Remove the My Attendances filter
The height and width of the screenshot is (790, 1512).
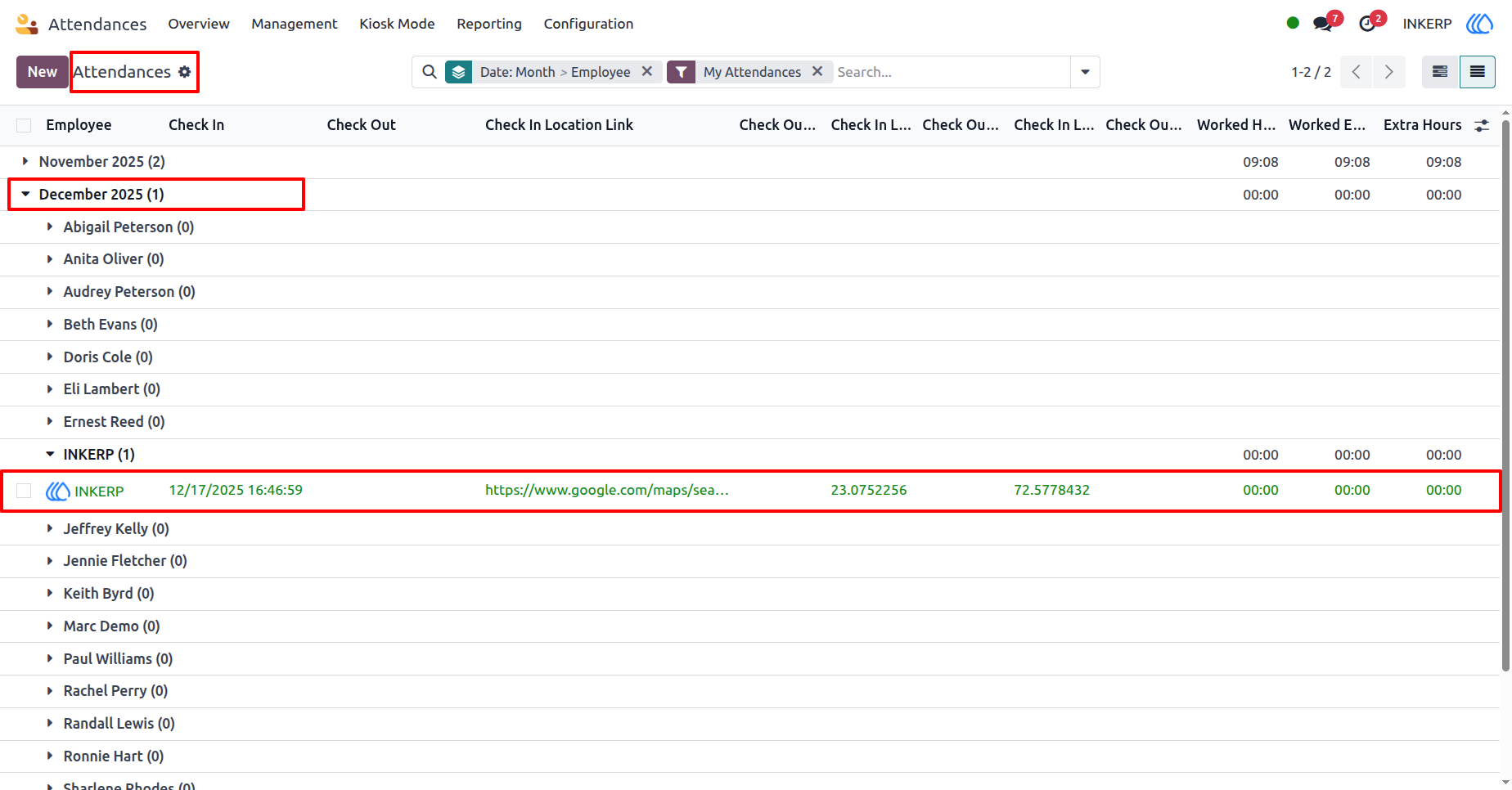(817, 71)
